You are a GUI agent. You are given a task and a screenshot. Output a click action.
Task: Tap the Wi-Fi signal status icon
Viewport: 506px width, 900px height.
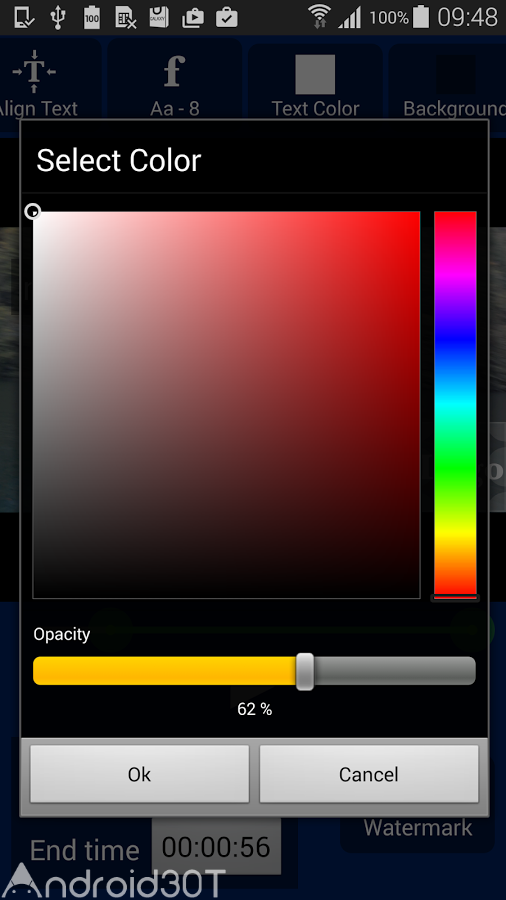pyautogui.click(x=319, y=17)
